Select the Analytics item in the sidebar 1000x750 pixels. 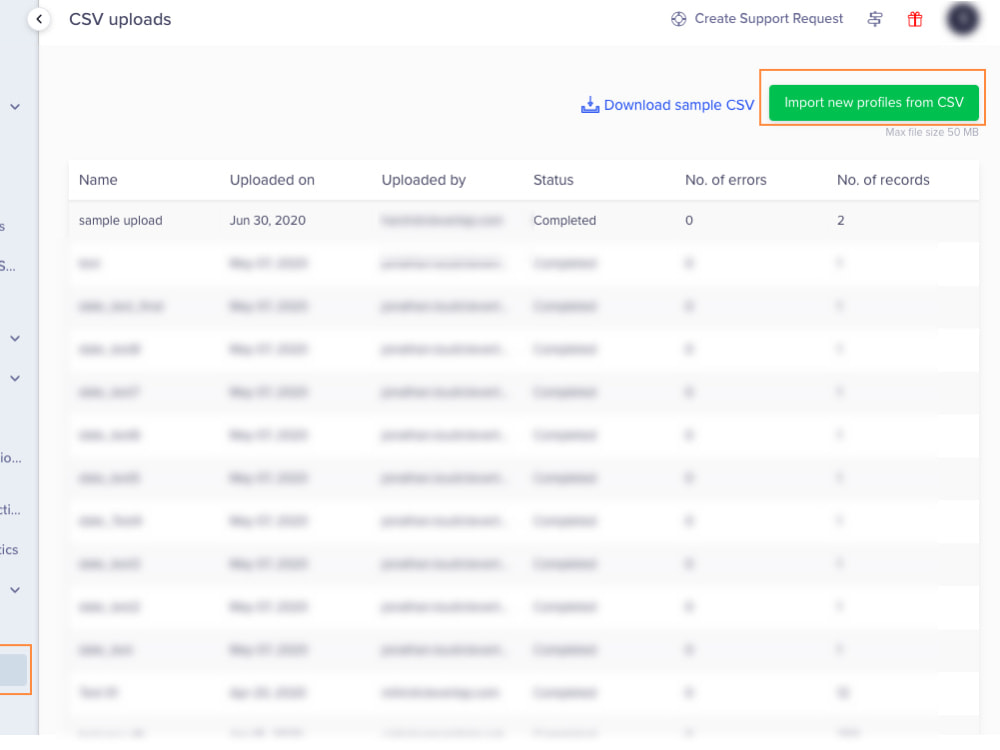(10, 549)
